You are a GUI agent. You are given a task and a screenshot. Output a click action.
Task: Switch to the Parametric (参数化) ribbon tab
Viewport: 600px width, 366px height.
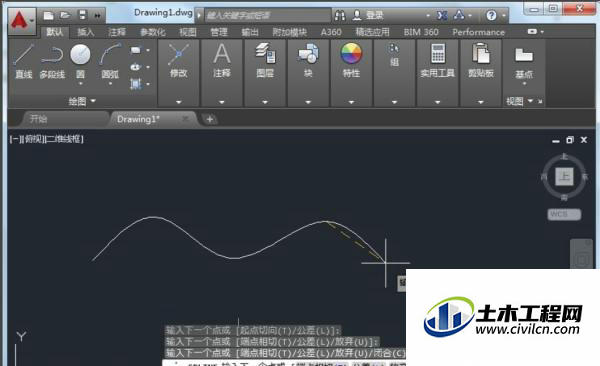coord(153,32)
